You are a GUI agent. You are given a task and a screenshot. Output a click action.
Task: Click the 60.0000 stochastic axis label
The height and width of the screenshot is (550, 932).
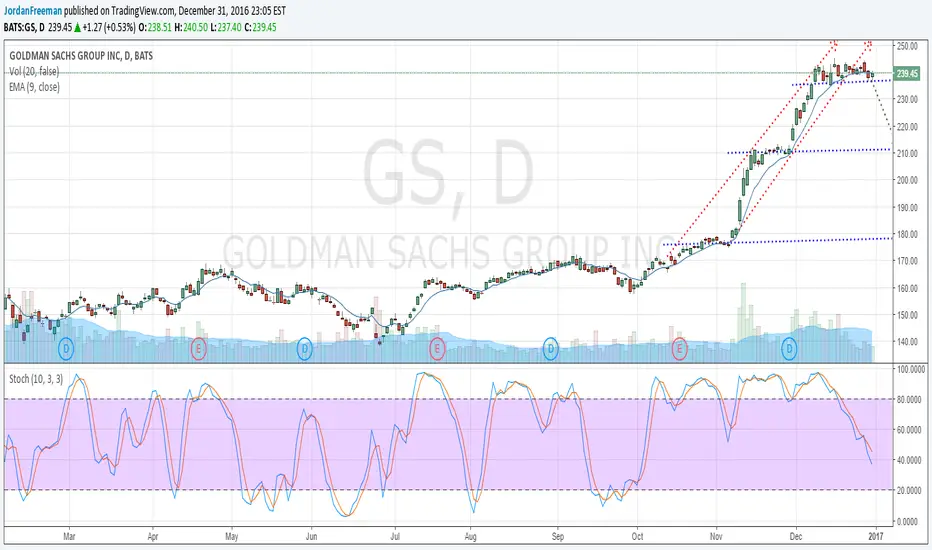910,430
